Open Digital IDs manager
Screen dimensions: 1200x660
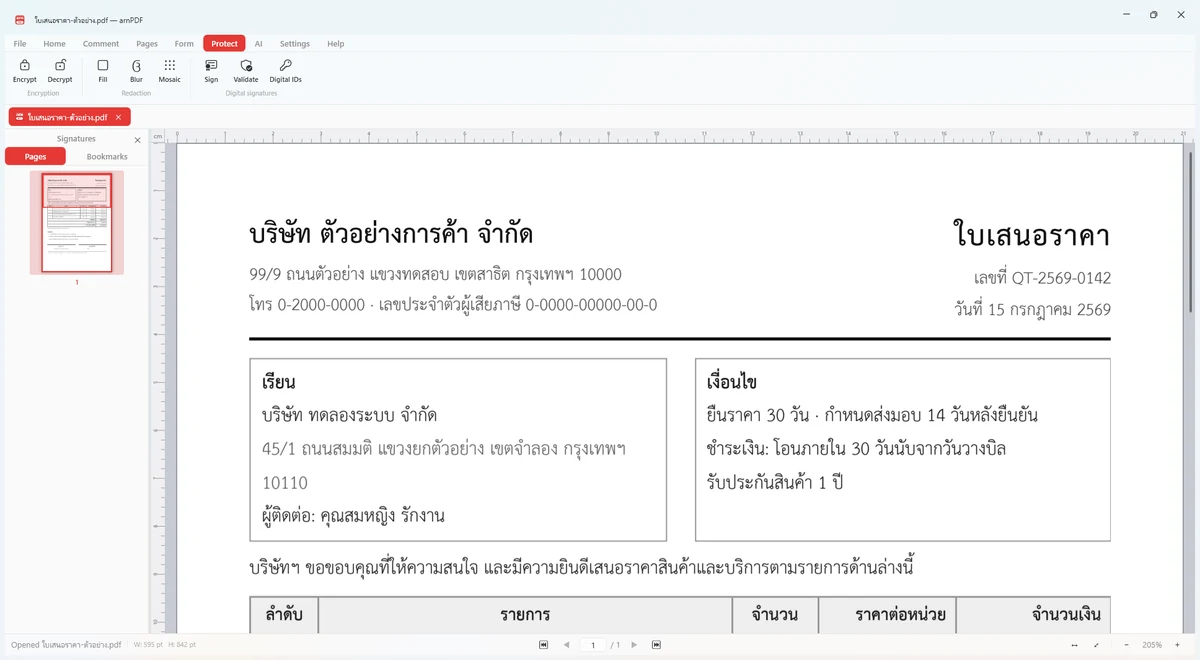pyautogui.click(x=286, y=70)
